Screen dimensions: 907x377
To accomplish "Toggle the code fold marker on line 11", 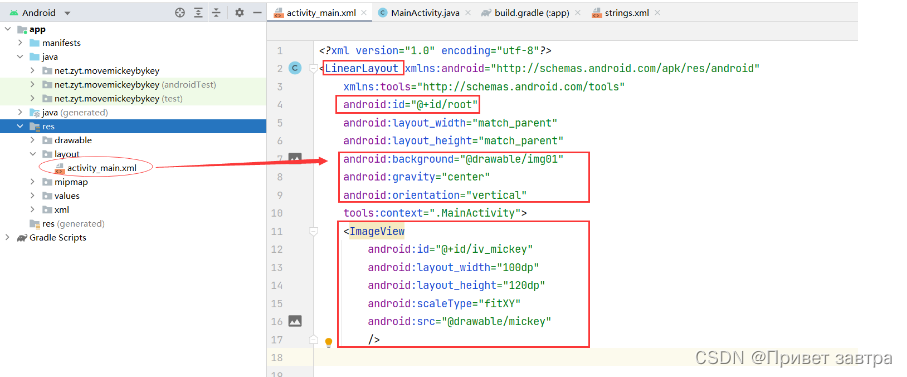I will point(314,231).
